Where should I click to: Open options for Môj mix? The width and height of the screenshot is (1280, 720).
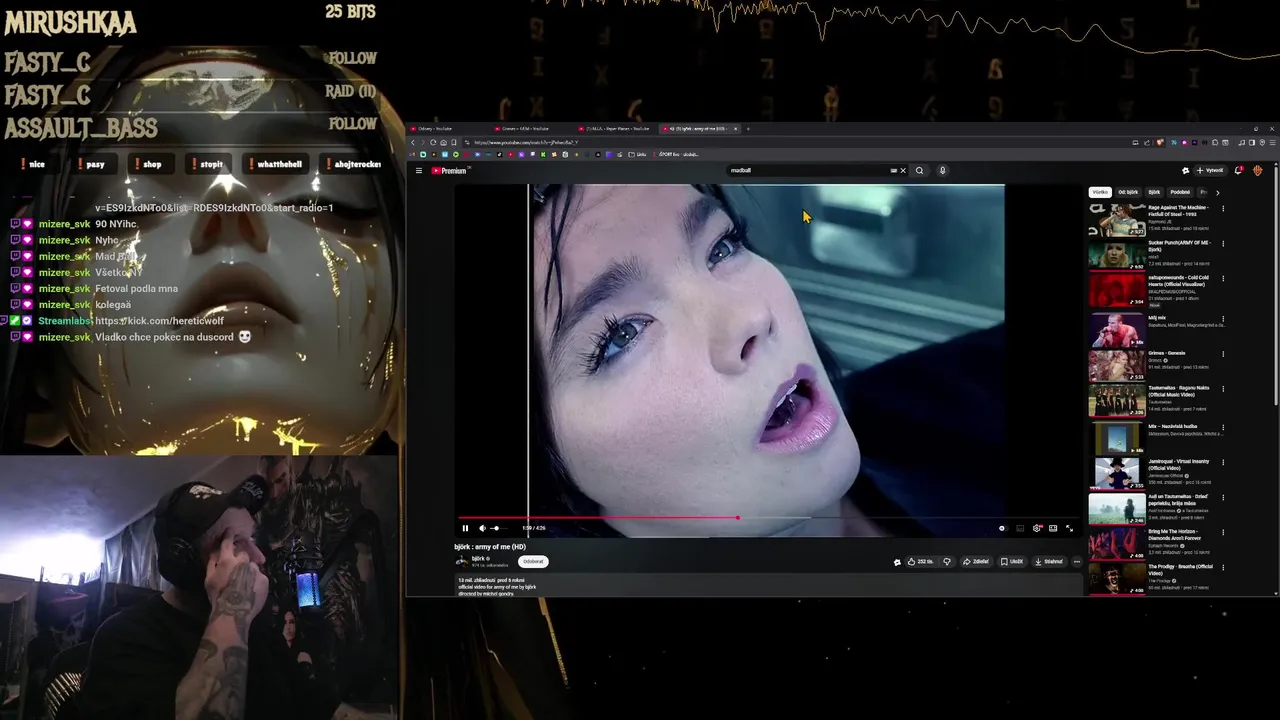click(1222, 319)
